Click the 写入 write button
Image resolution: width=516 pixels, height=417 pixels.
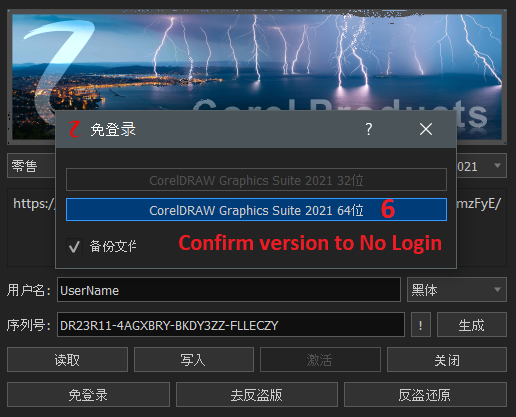[194, 360]
